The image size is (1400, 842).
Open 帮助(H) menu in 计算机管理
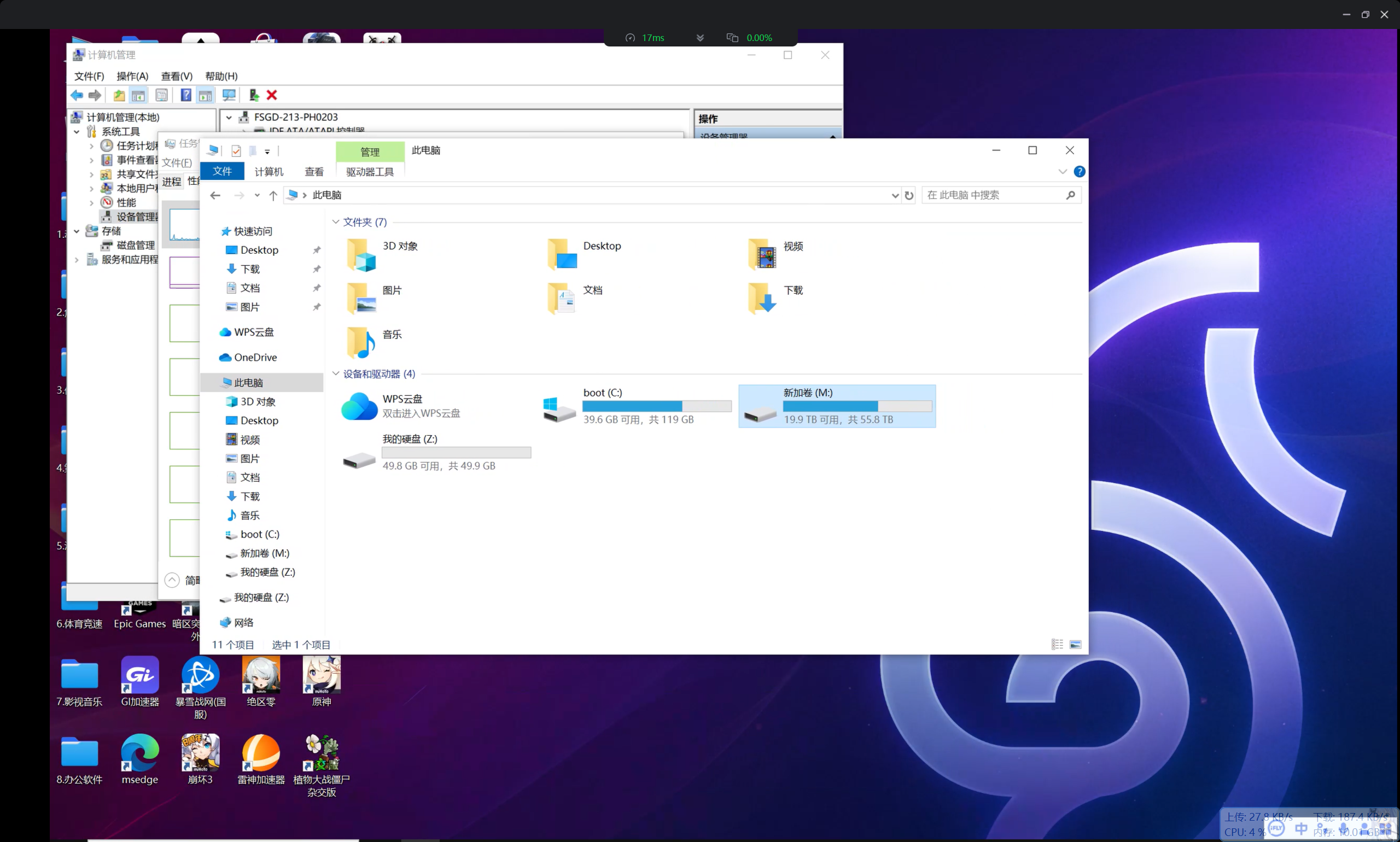tap(221, 76)
